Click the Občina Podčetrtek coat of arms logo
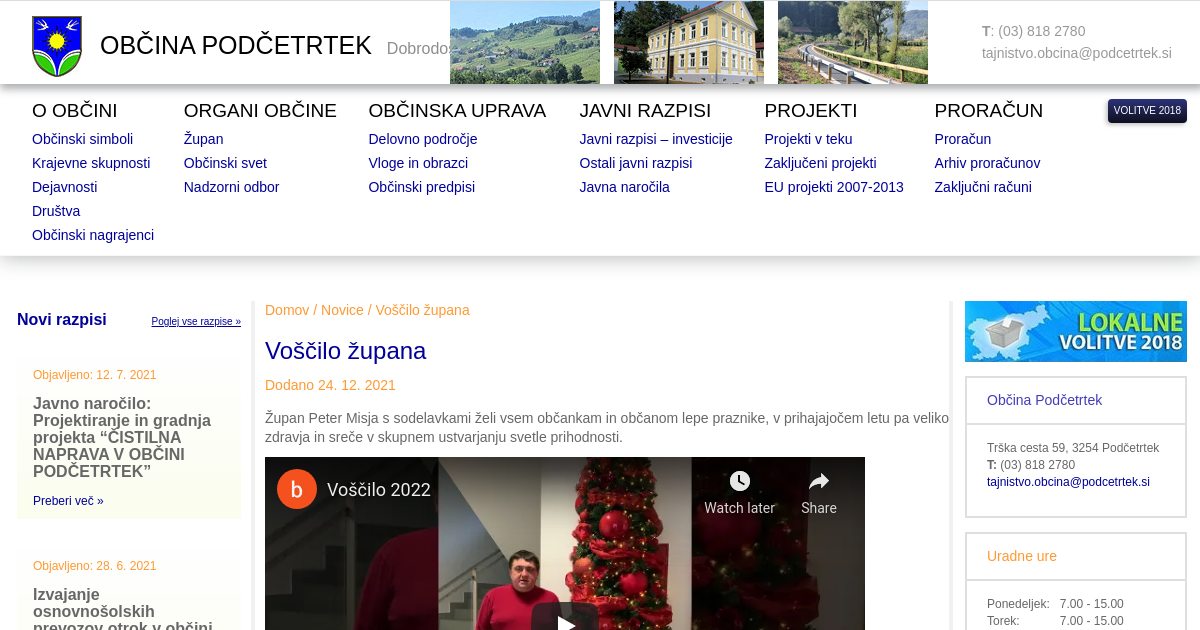Viewport: 1200px width, 630px height. [57, 46]
